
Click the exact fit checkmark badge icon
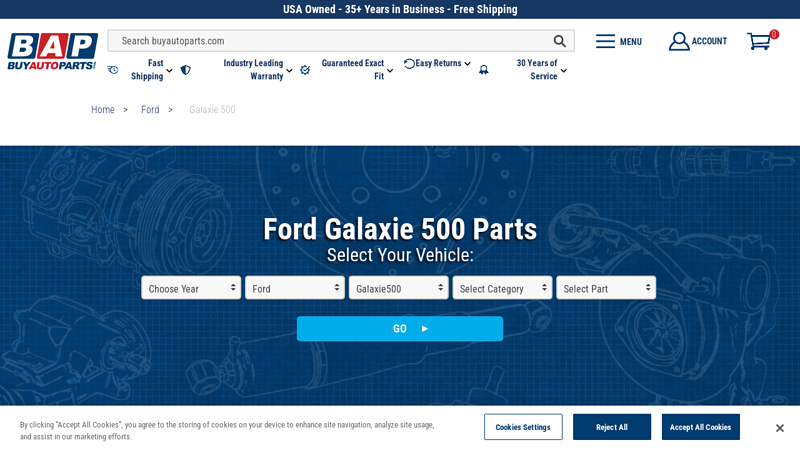click(x=305, y=70)
